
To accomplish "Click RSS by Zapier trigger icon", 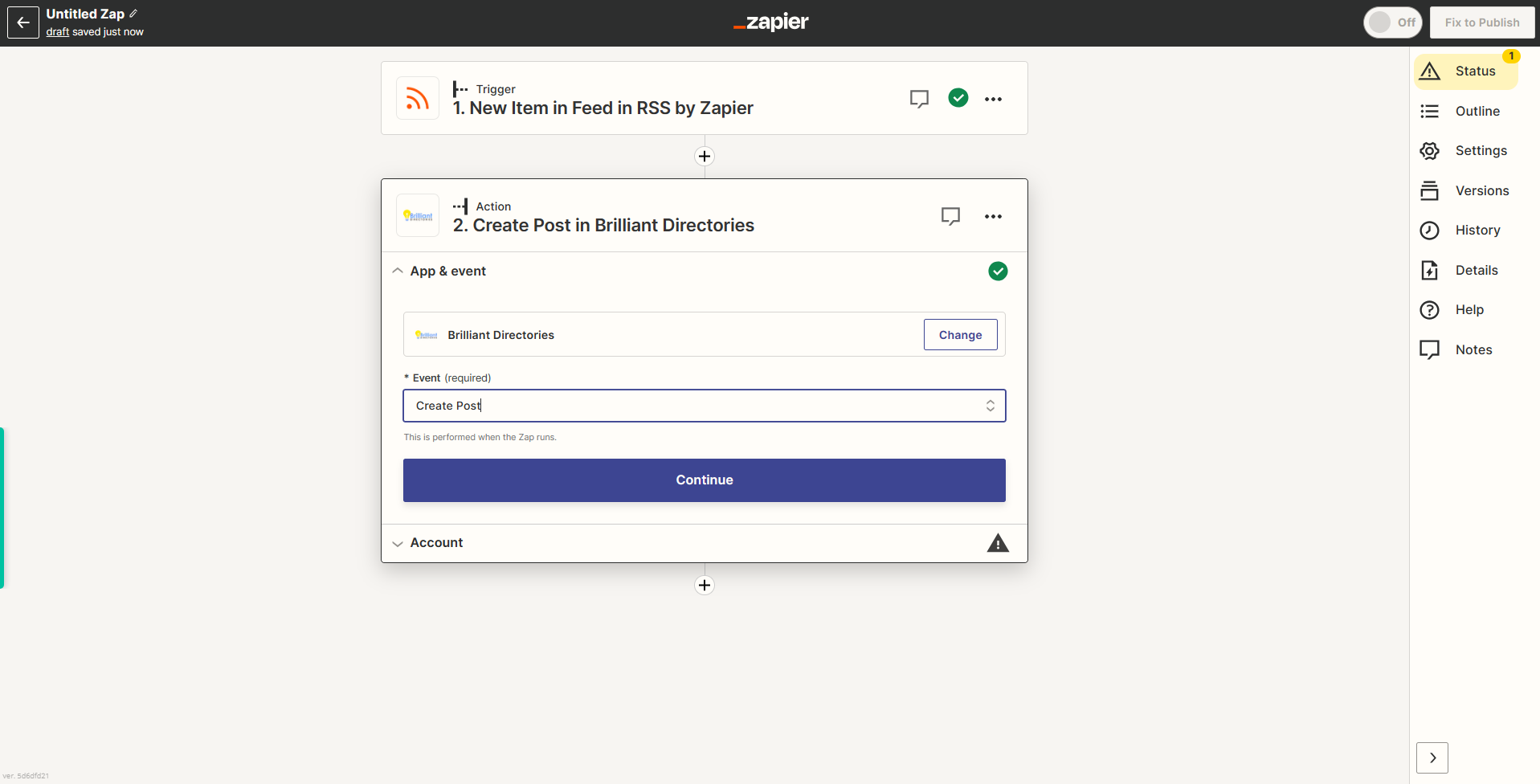I will [418, 98].
